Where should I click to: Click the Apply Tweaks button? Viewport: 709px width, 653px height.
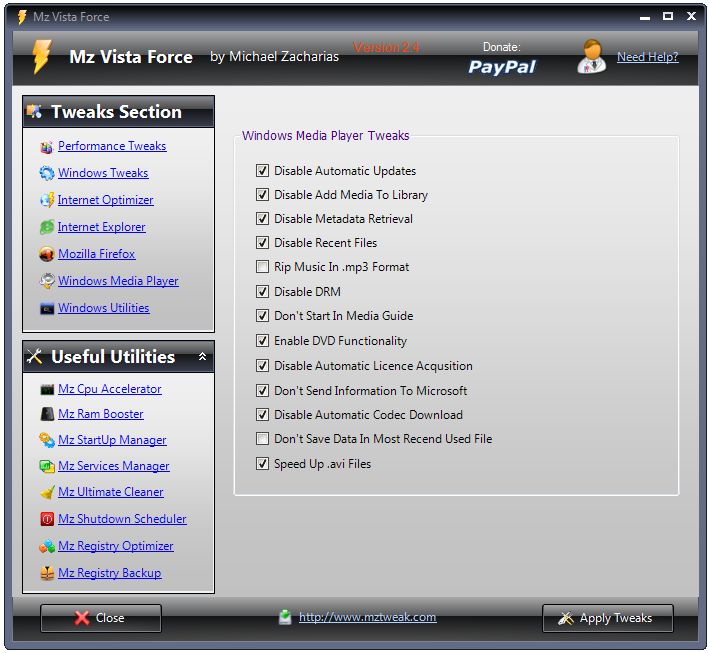[607, 618]
